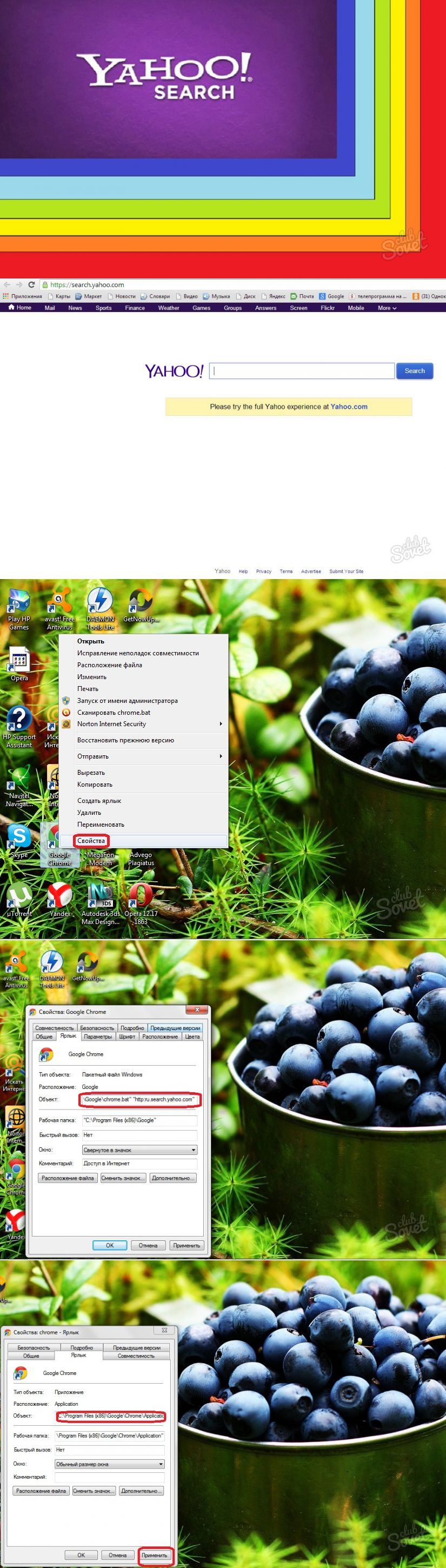Viewport: 446px width, 1568px height.
Task: Open the Приложения apps bookmark
Action: point(22,296)
